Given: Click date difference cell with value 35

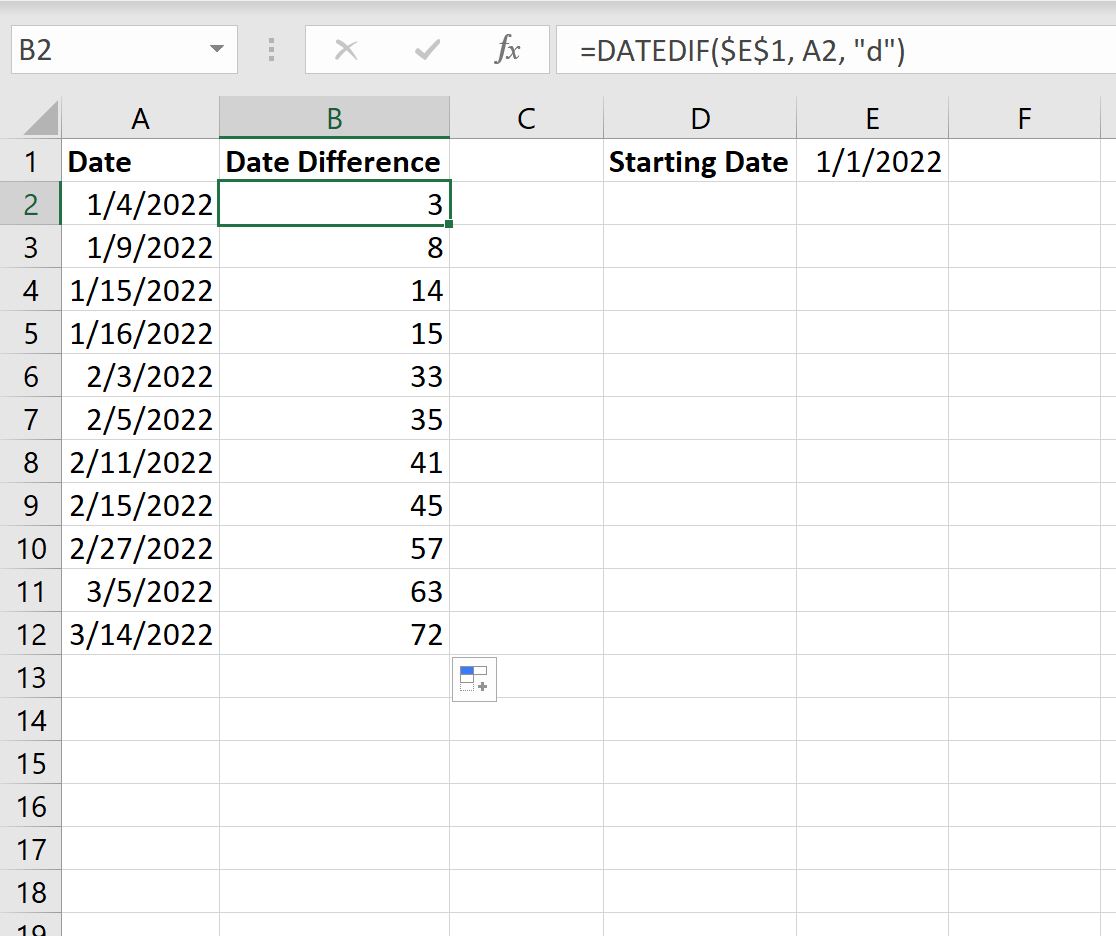Looking at the screenshot, I should pos(335,419).
